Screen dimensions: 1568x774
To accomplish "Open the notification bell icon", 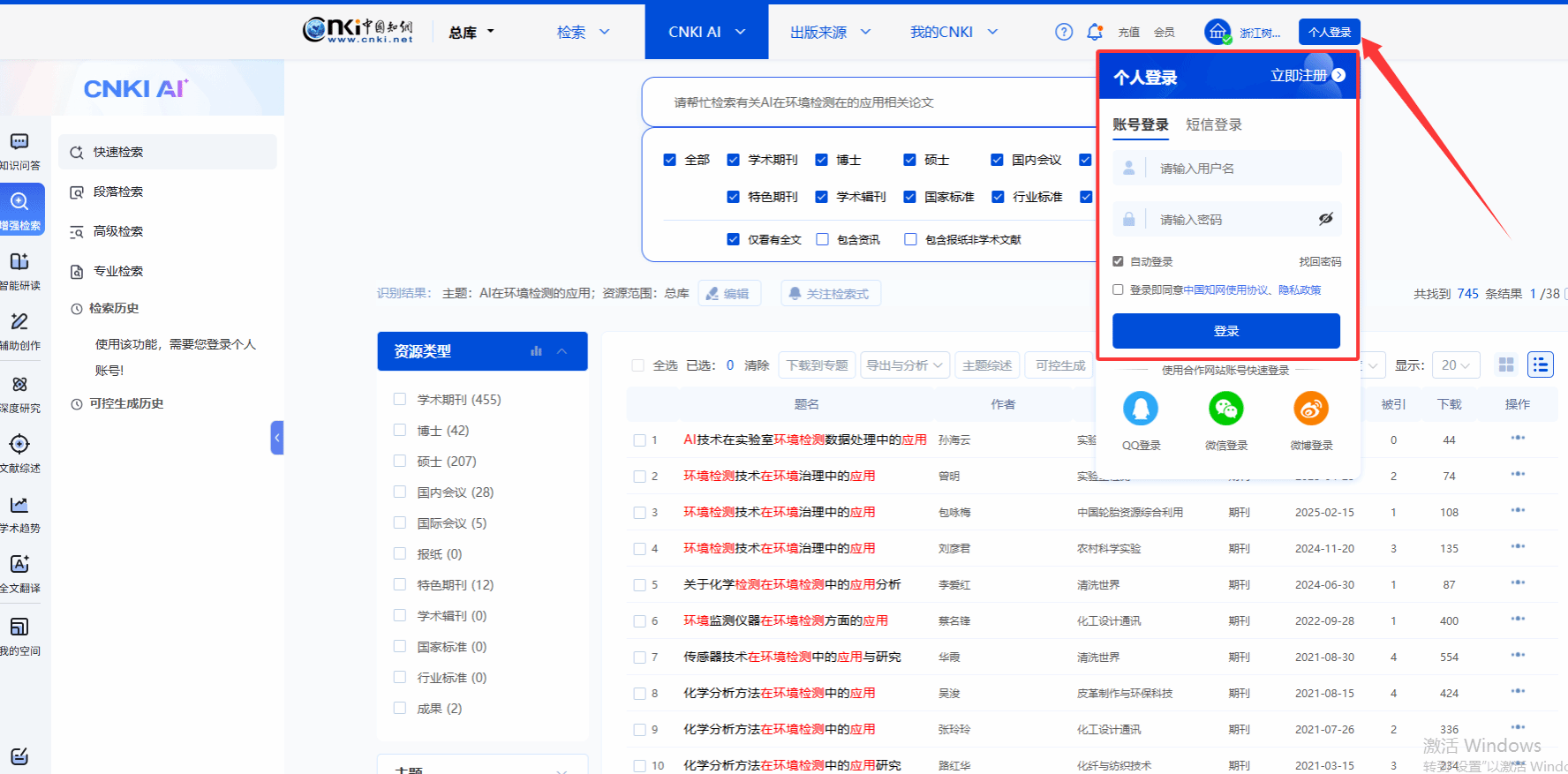I will (1095, 32).
